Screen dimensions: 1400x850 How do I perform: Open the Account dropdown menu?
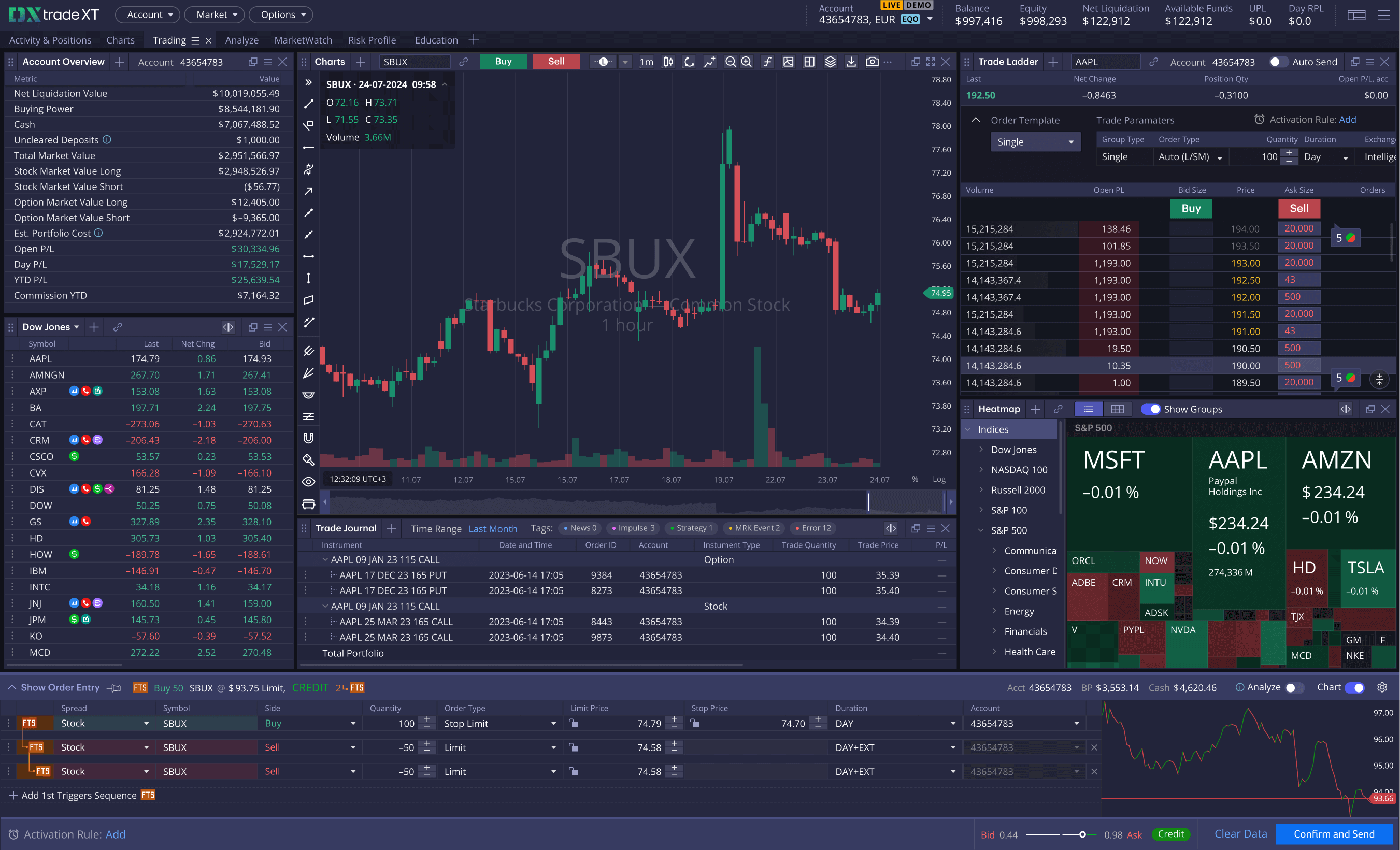pos(148,15)
